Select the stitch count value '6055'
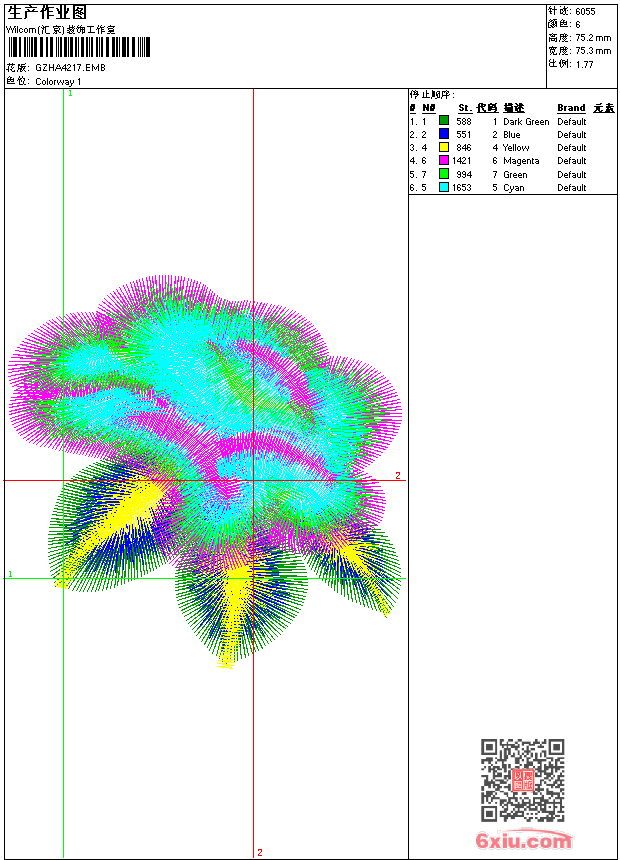 pos(585,12)
